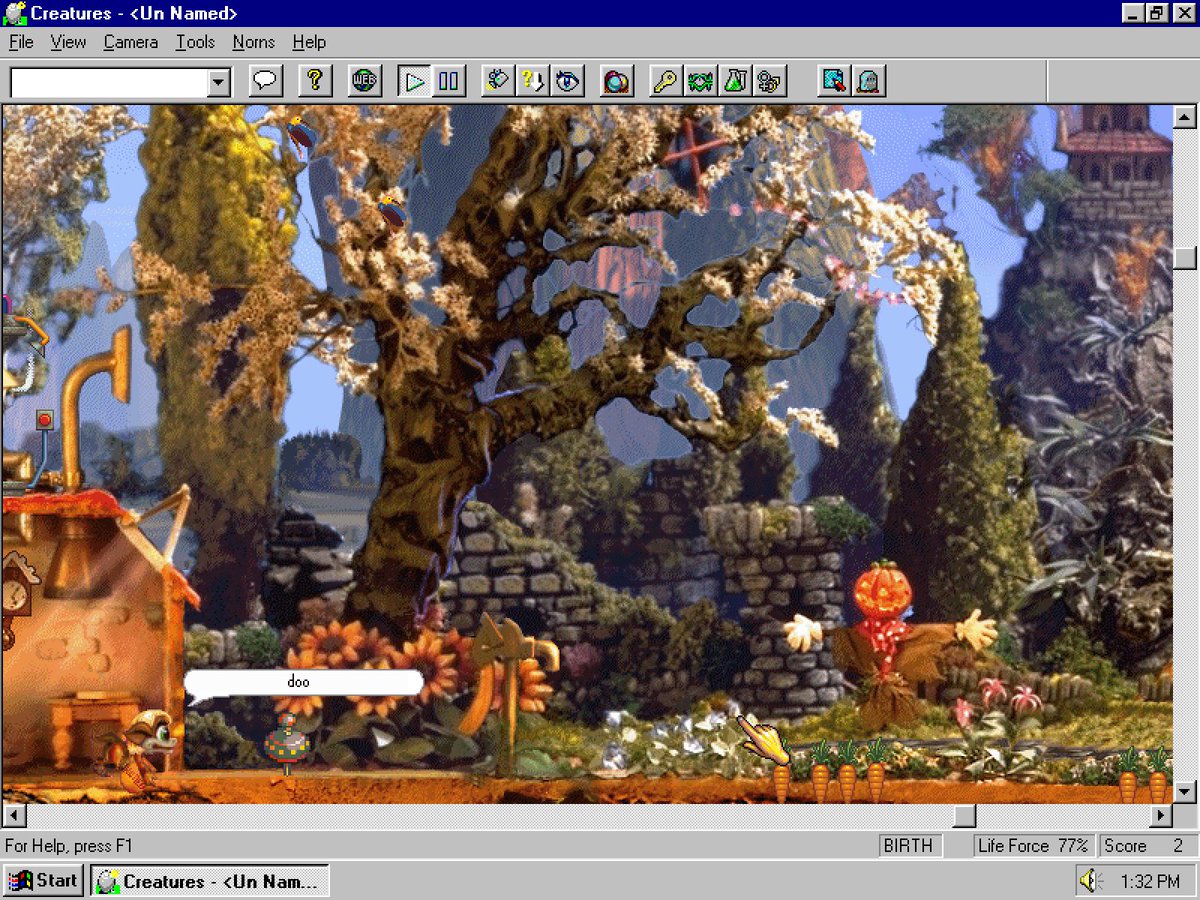Image resolution: width=1200 pixels, height=900 pixels.
Task: Pause the game with the toolbar pause button
Action: tap(448, 81)
